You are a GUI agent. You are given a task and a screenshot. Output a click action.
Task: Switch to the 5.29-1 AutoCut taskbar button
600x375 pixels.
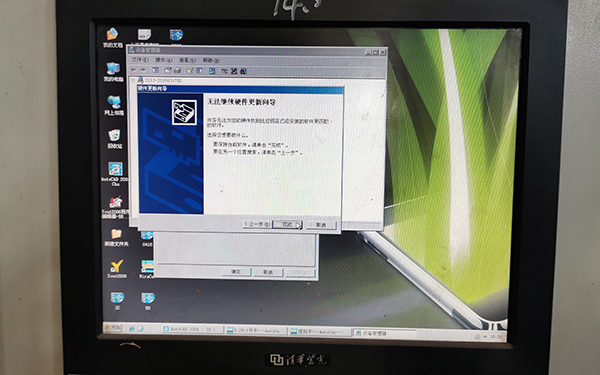tap(256, 331)
